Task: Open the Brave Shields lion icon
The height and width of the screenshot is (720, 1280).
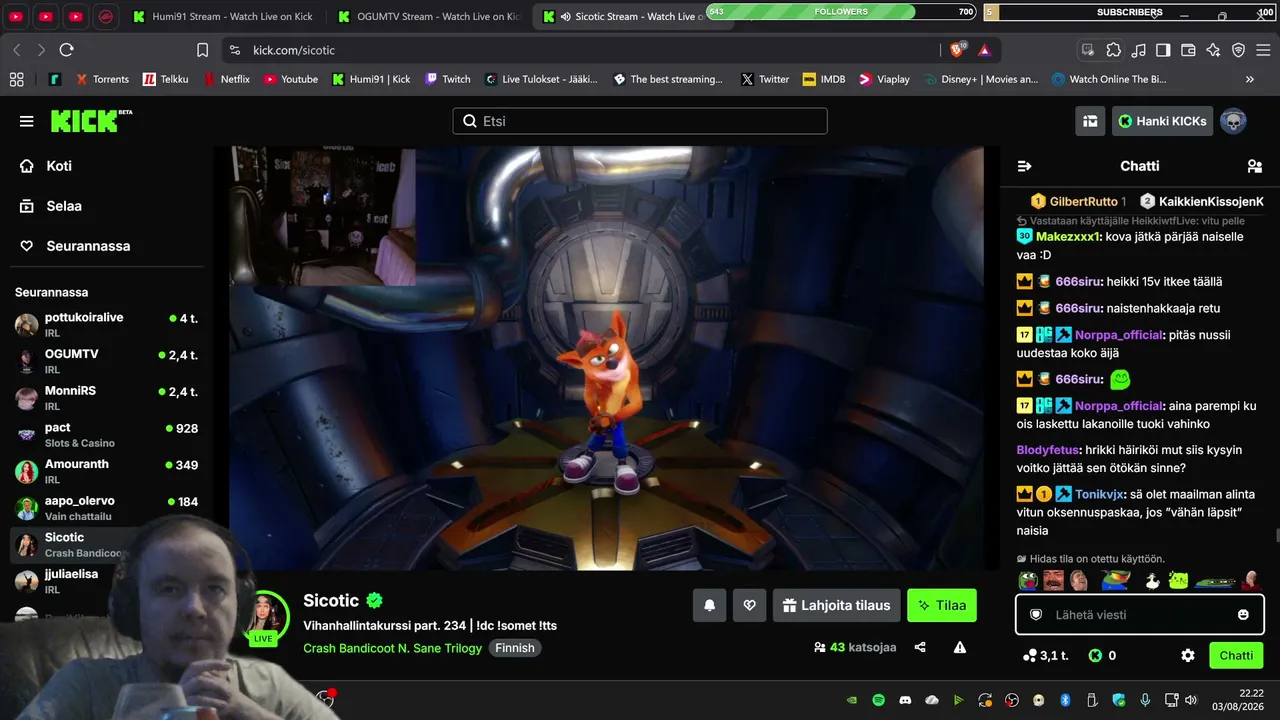Action: coord(958,50)
